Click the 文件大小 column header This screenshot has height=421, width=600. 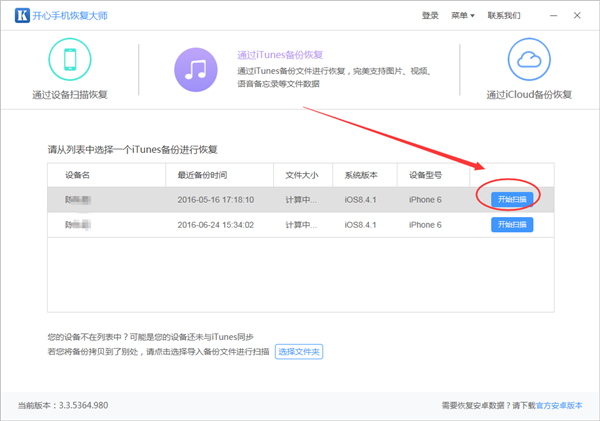[x=301, y=175]
